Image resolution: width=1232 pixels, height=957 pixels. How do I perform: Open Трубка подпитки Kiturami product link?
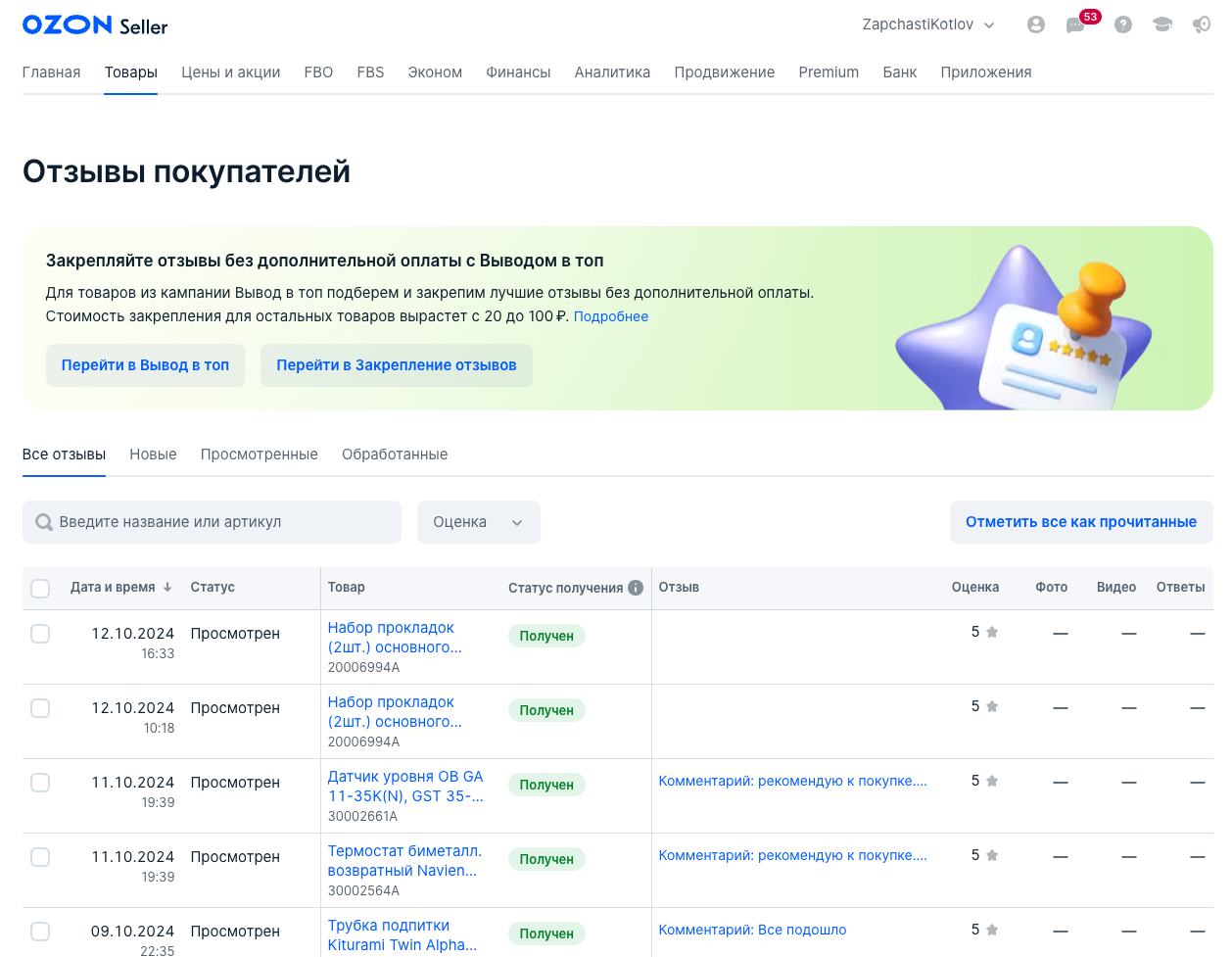[x=403, y=935]
